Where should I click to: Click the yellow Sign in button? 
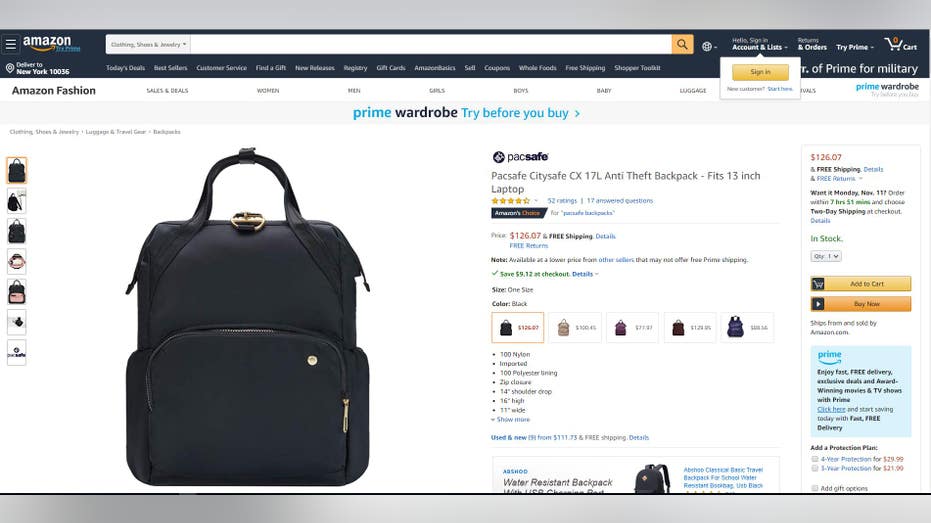760,72
